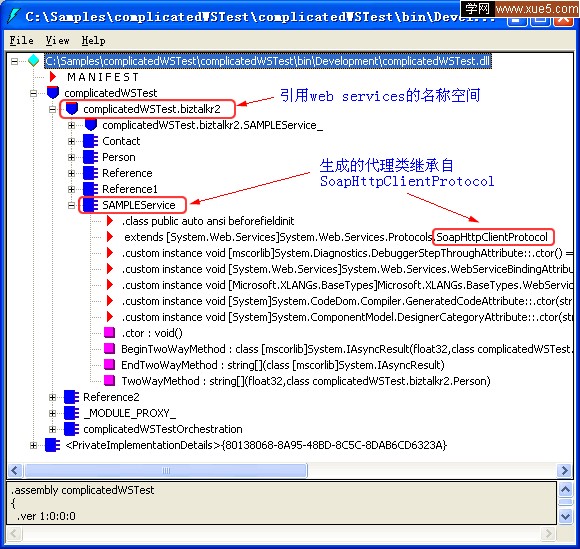
Task: Select the EndTwoWayMethod : string[] entry
Action: 283,366
